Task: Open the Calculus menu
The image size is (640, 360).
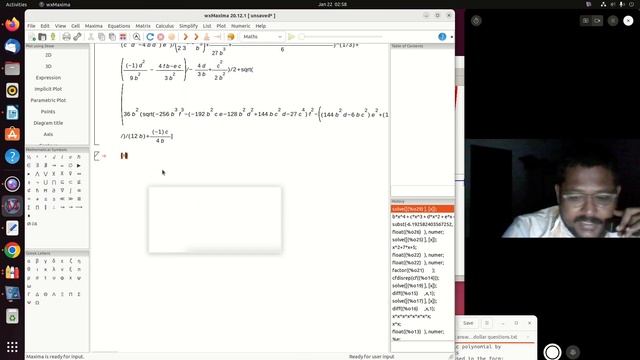Action: [x=164, y=26]
